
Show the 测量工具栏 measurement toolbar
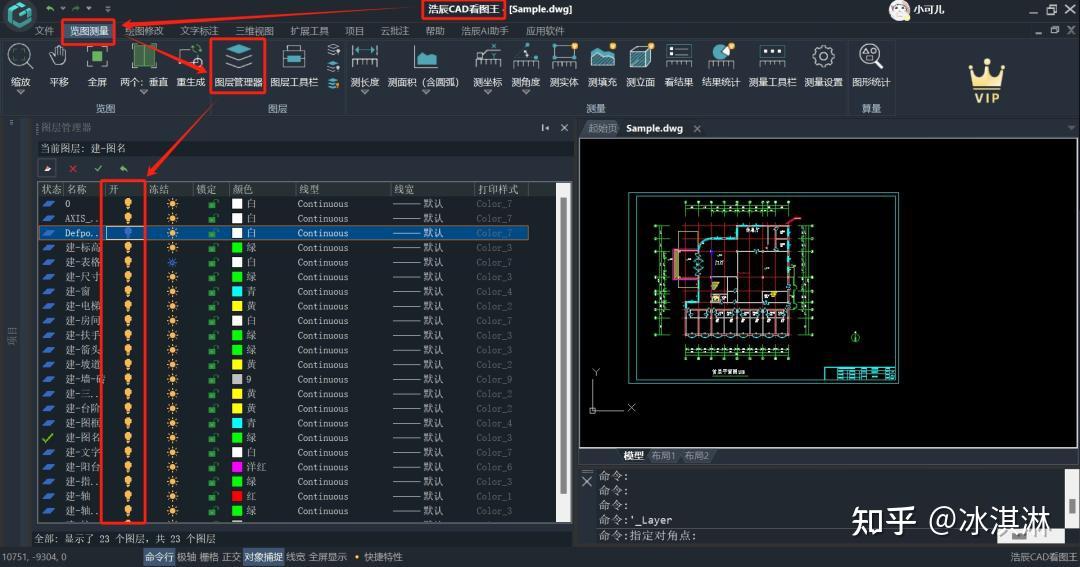coord(772,57)
